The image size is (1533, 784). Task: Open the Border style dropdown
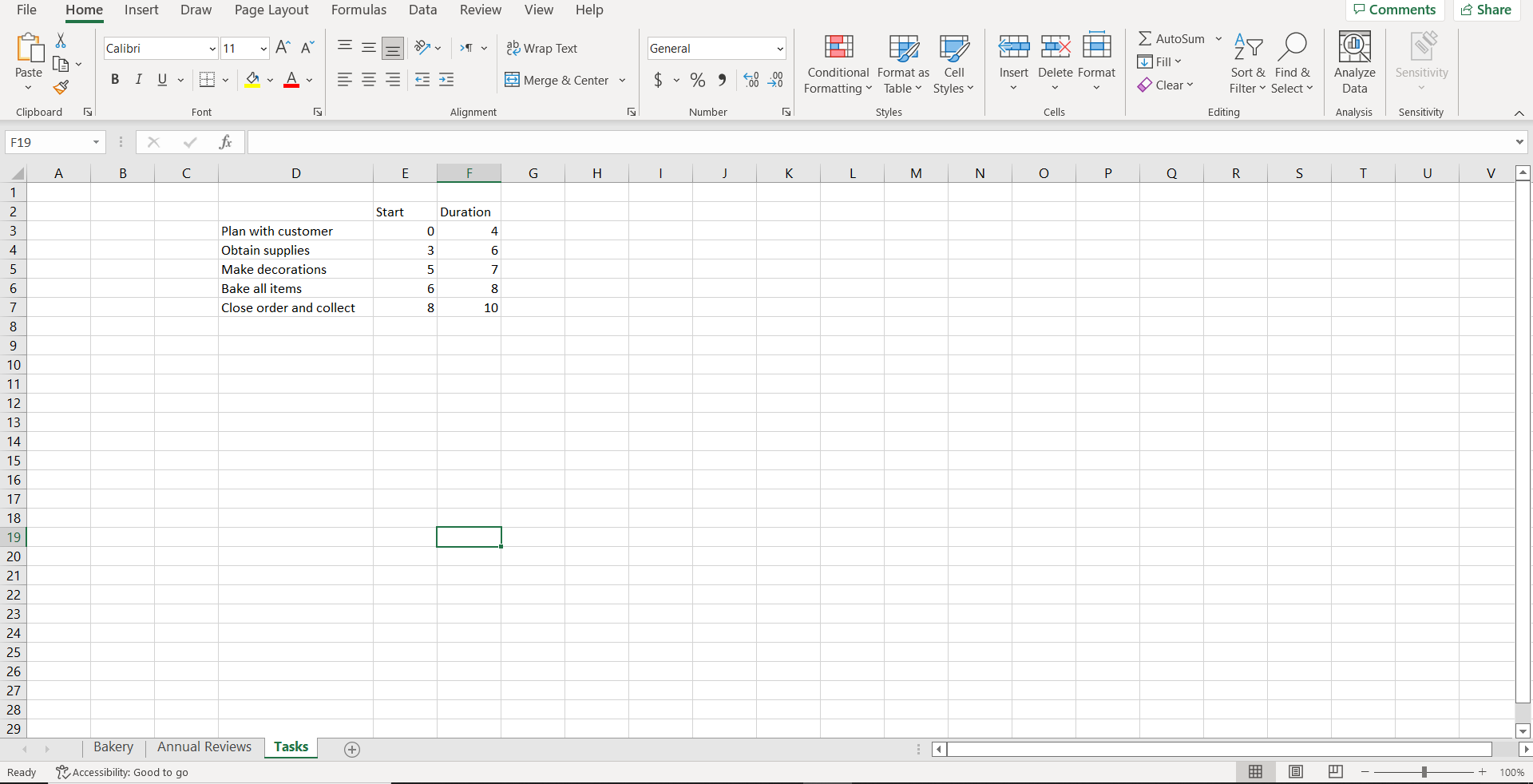tap(226, 80)
